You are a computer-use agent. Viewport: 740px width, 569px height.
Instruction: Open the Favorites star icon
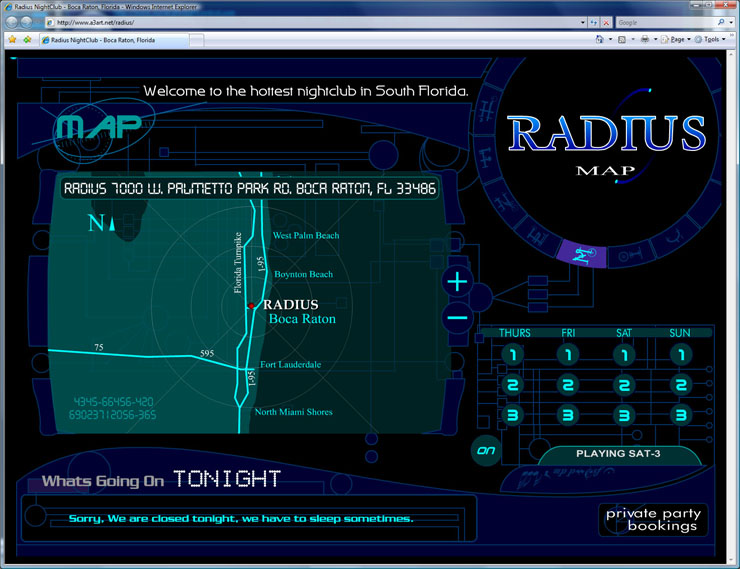12,40
